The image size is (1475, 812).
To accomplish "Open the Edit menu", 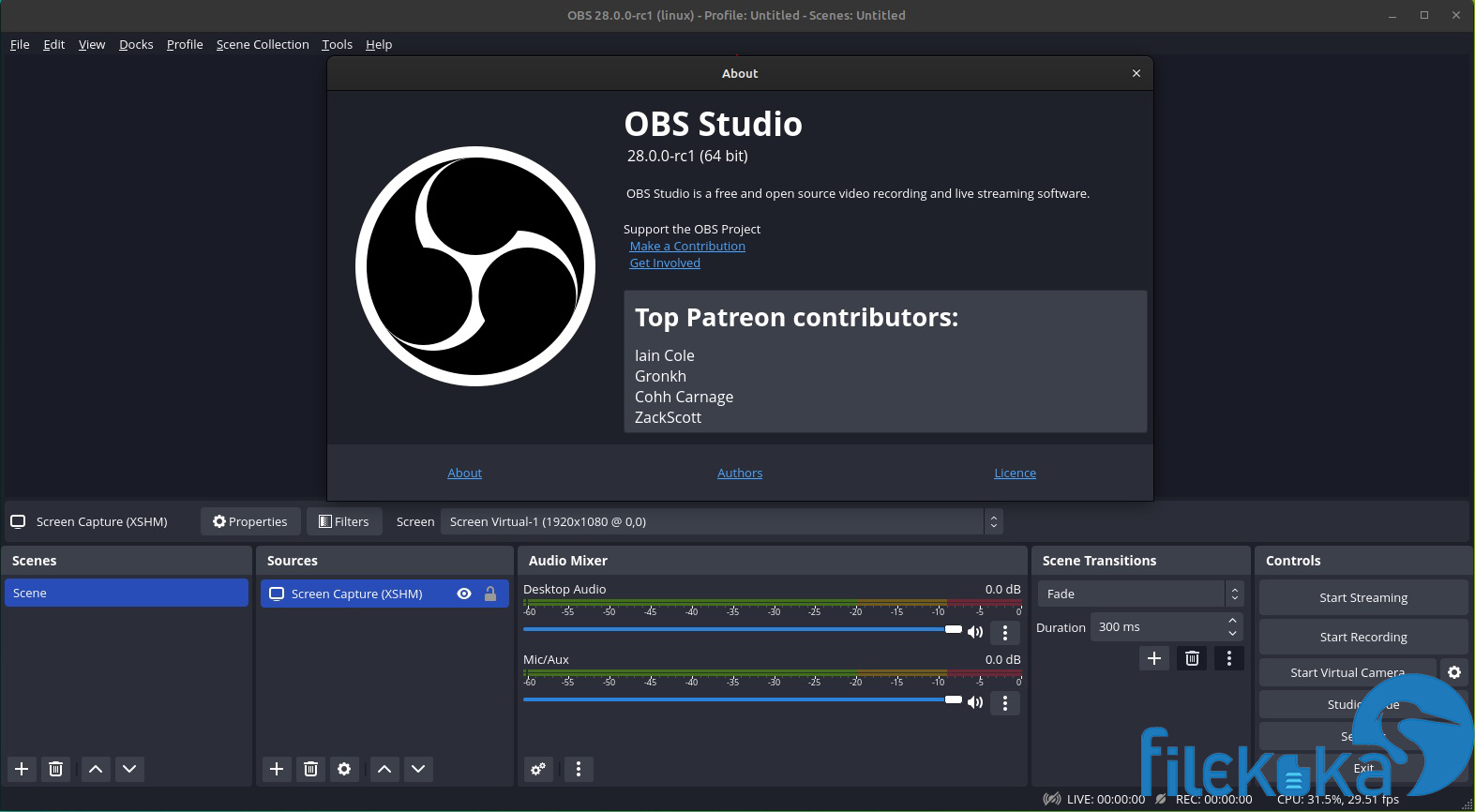I will (54, 44).
